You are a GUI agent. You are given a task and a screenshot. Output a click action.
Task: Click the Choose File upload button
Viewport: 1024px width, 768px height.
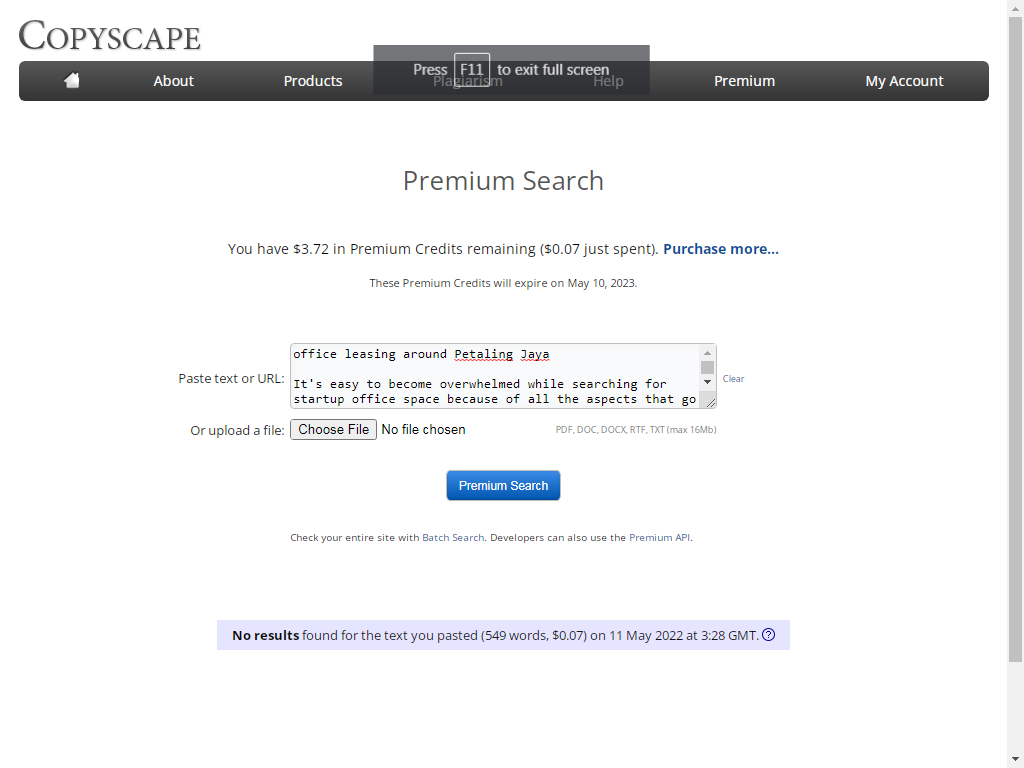333,430
